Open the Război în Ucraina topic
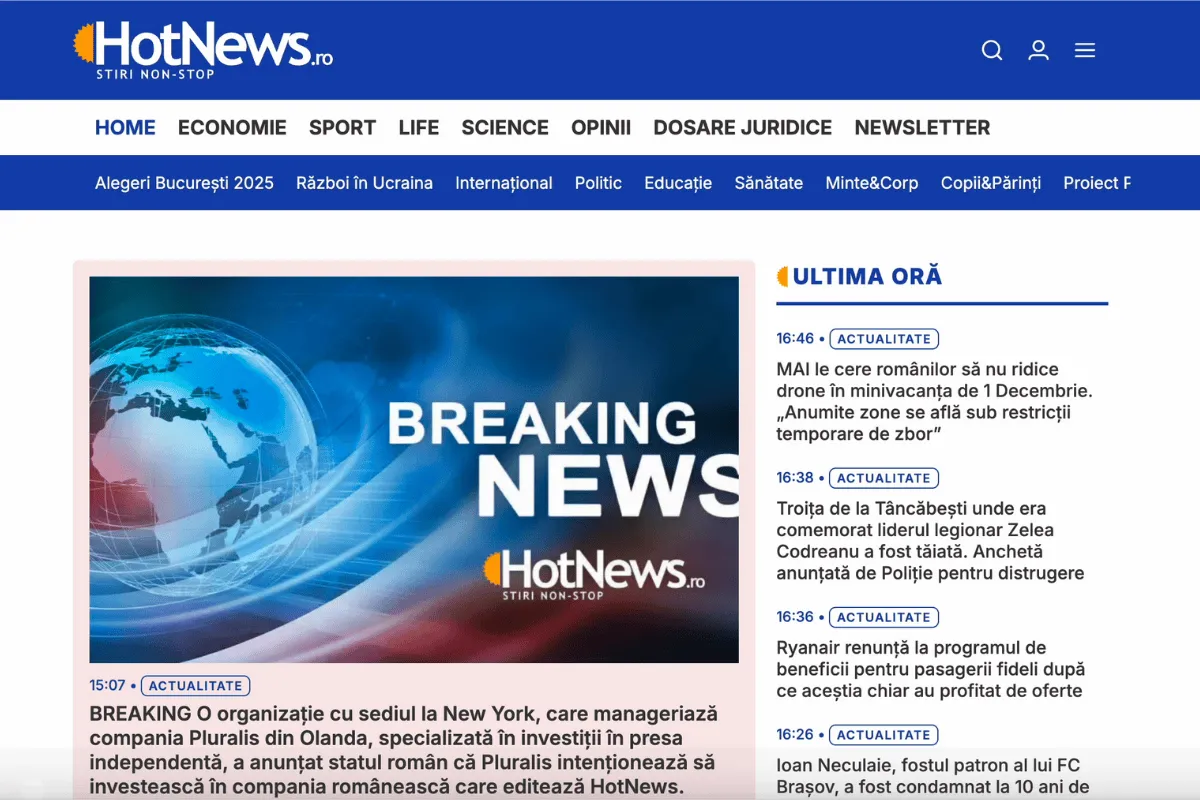The height and width of the screenshot is (800, 1200). [x=364, y=183]
